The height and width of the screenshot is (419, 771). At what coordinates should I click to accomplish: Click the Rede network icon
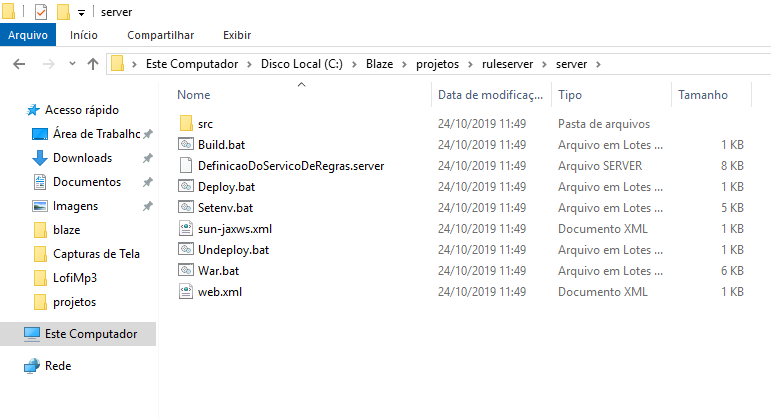tap(32, 366)
